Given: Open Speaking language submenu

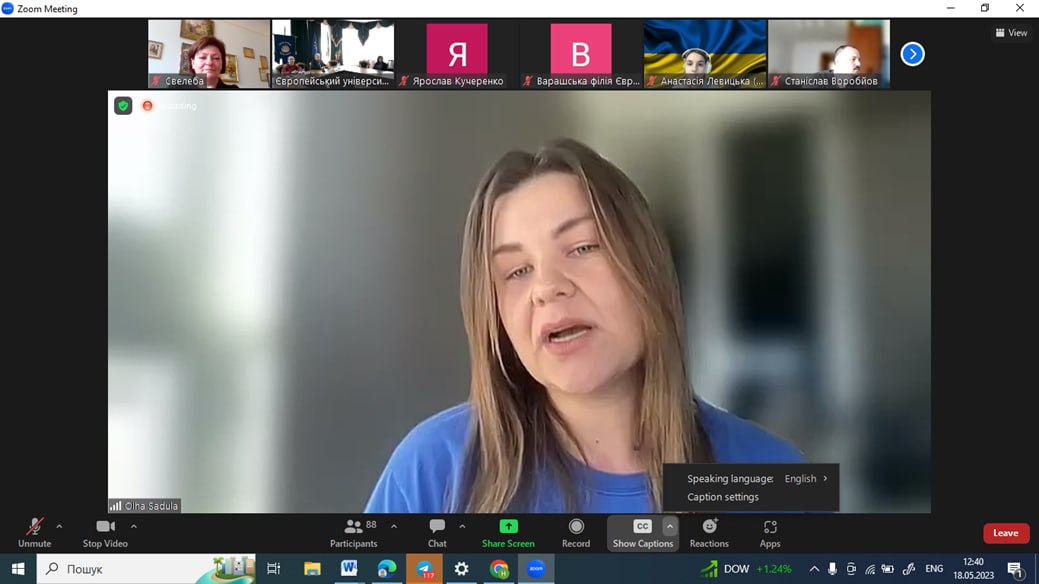Looking at the screenshot, I should [756, 479].
